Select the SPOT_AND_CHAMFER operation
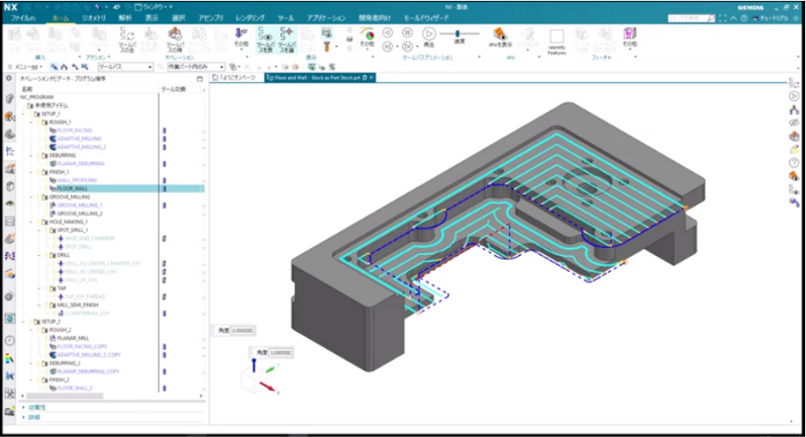This screenshot has width=806, height=437. click(89, 239)
